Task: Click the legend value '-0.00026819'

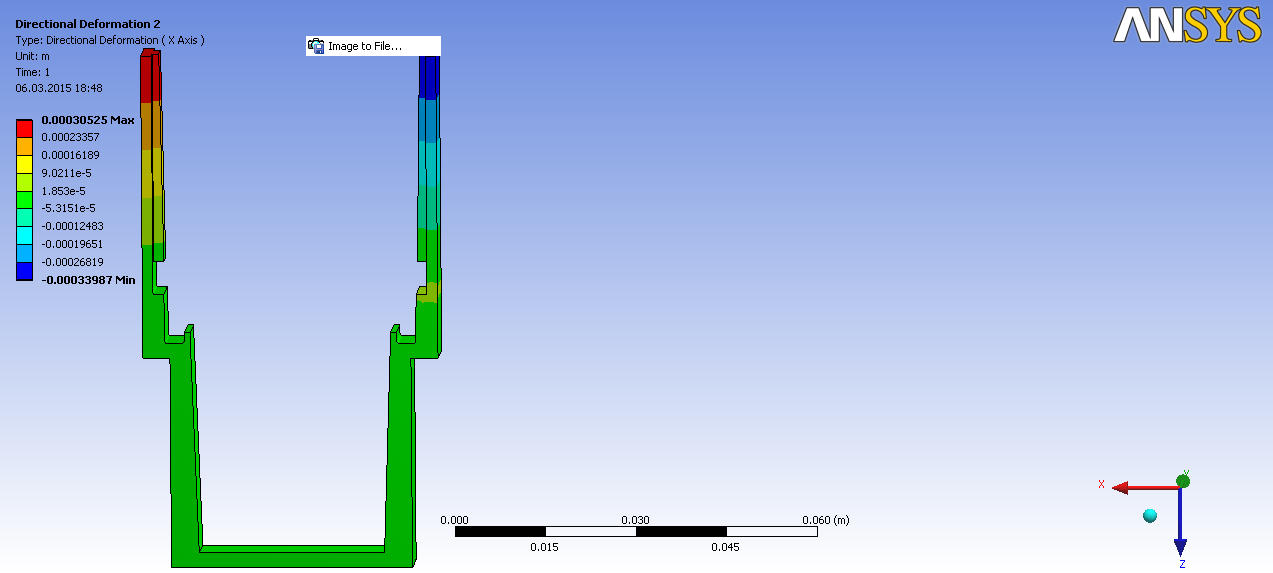Action: point(71,262)
